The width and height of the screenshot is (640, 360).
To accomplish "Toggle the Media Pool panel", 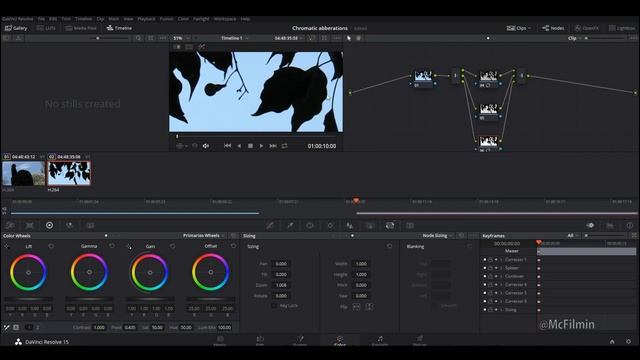I will click(x=81, y=28).
